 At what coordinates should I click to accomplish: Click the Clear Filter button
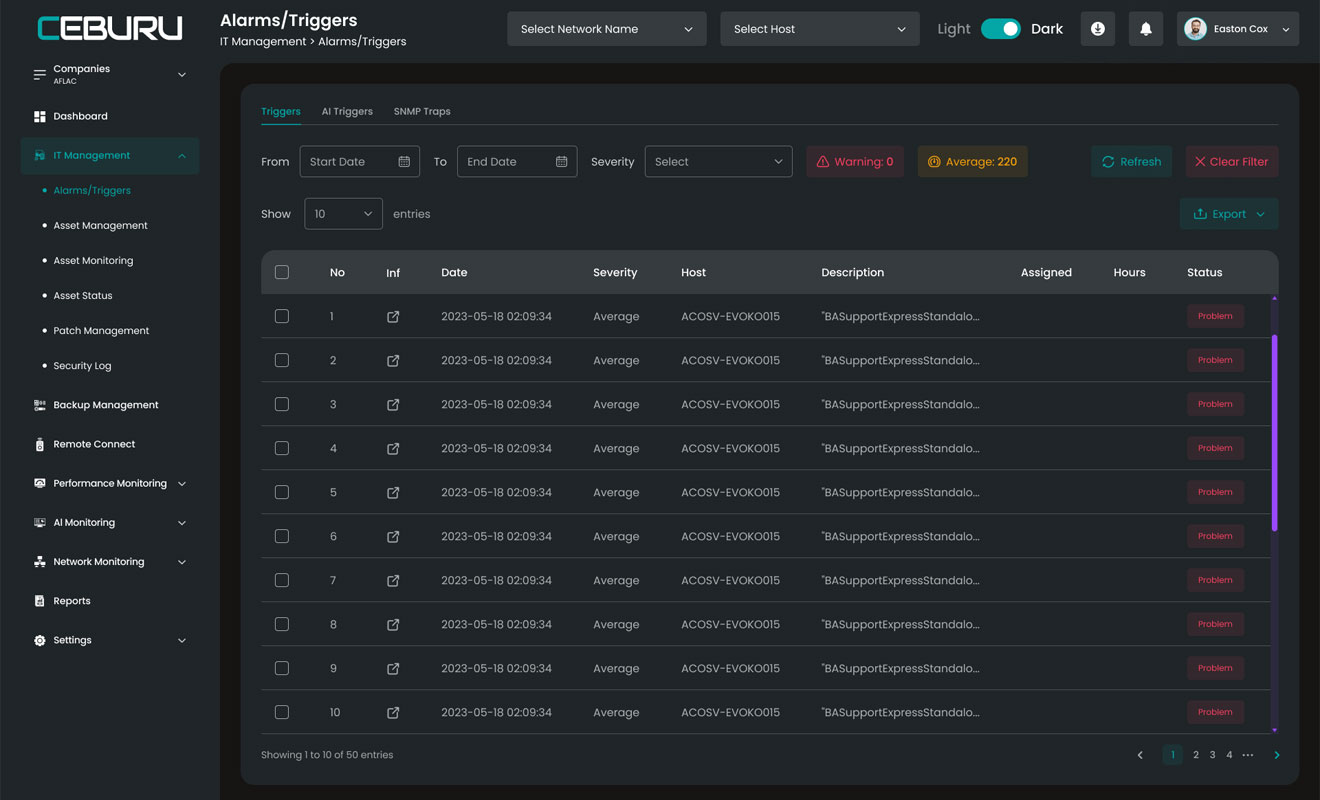pyautogui.click(x=1232, y=161)
